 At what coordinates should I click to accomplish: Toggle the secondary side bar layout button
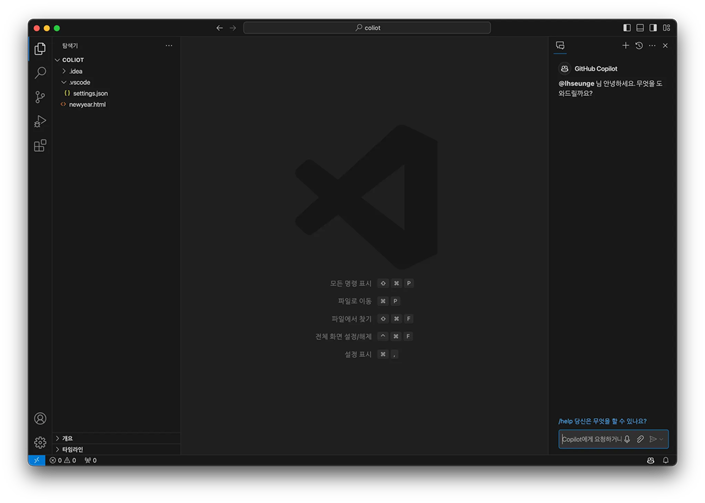tap(653, 28)
